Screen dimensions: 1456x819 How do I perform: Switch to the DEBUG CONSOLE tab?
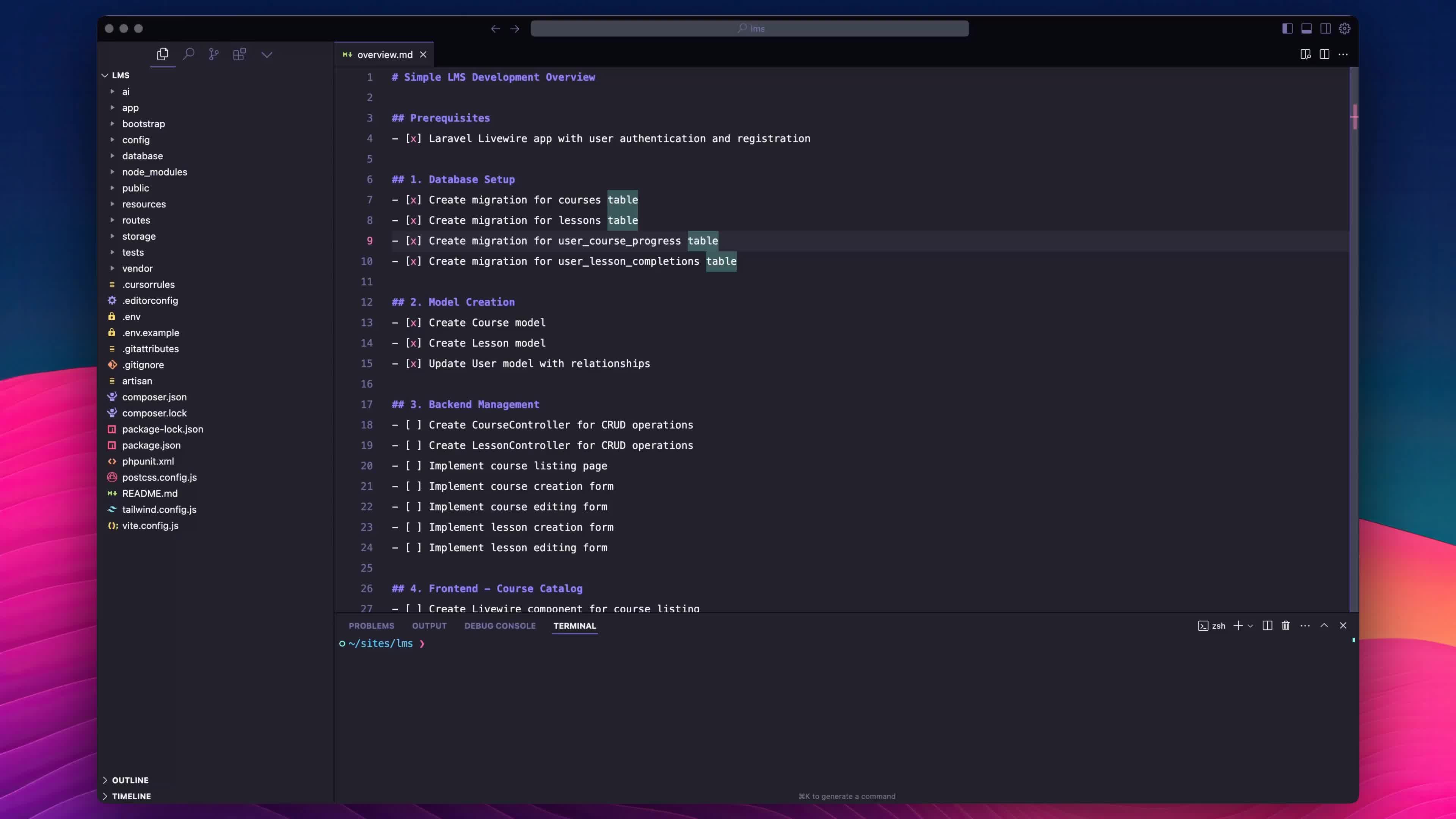point(500,626)
